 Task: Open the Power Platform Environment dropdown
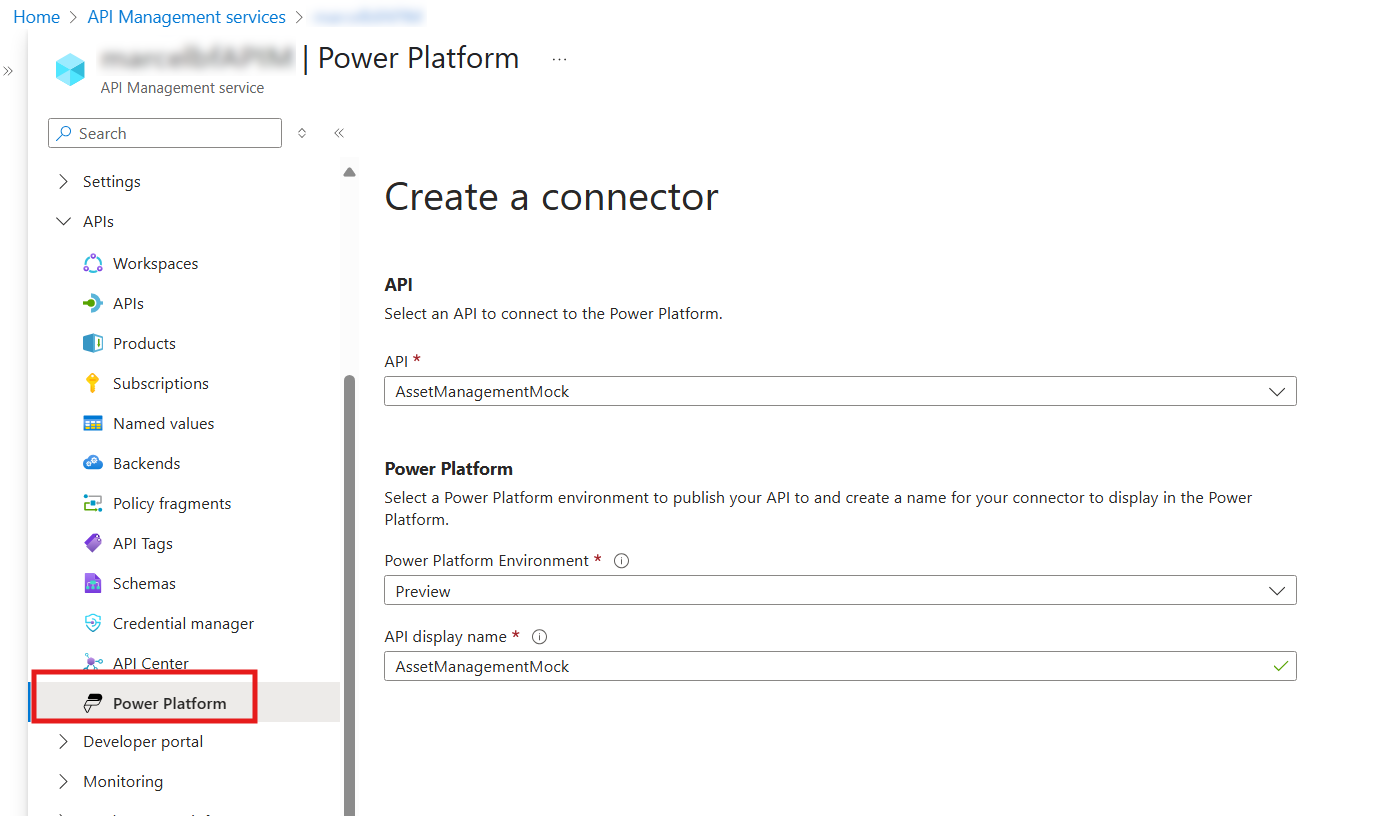(1277, 590)
